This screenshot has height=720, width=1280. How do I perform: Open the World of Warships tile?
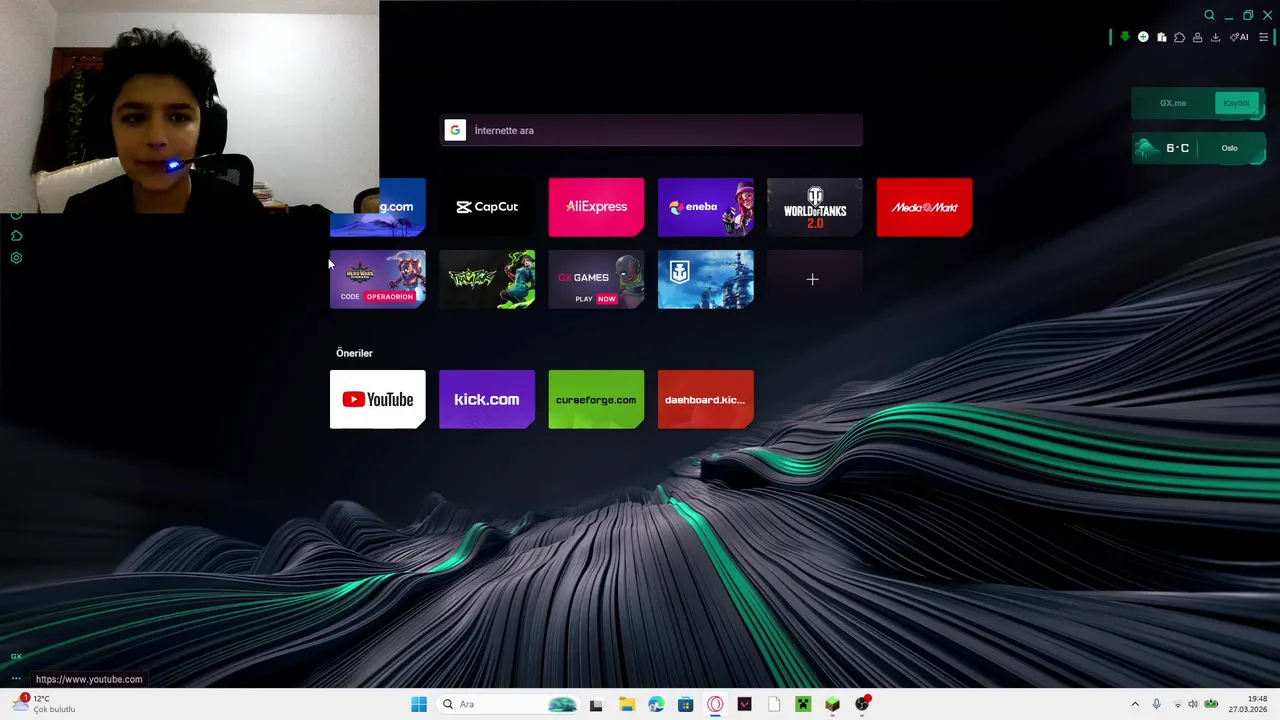[706, 279]
